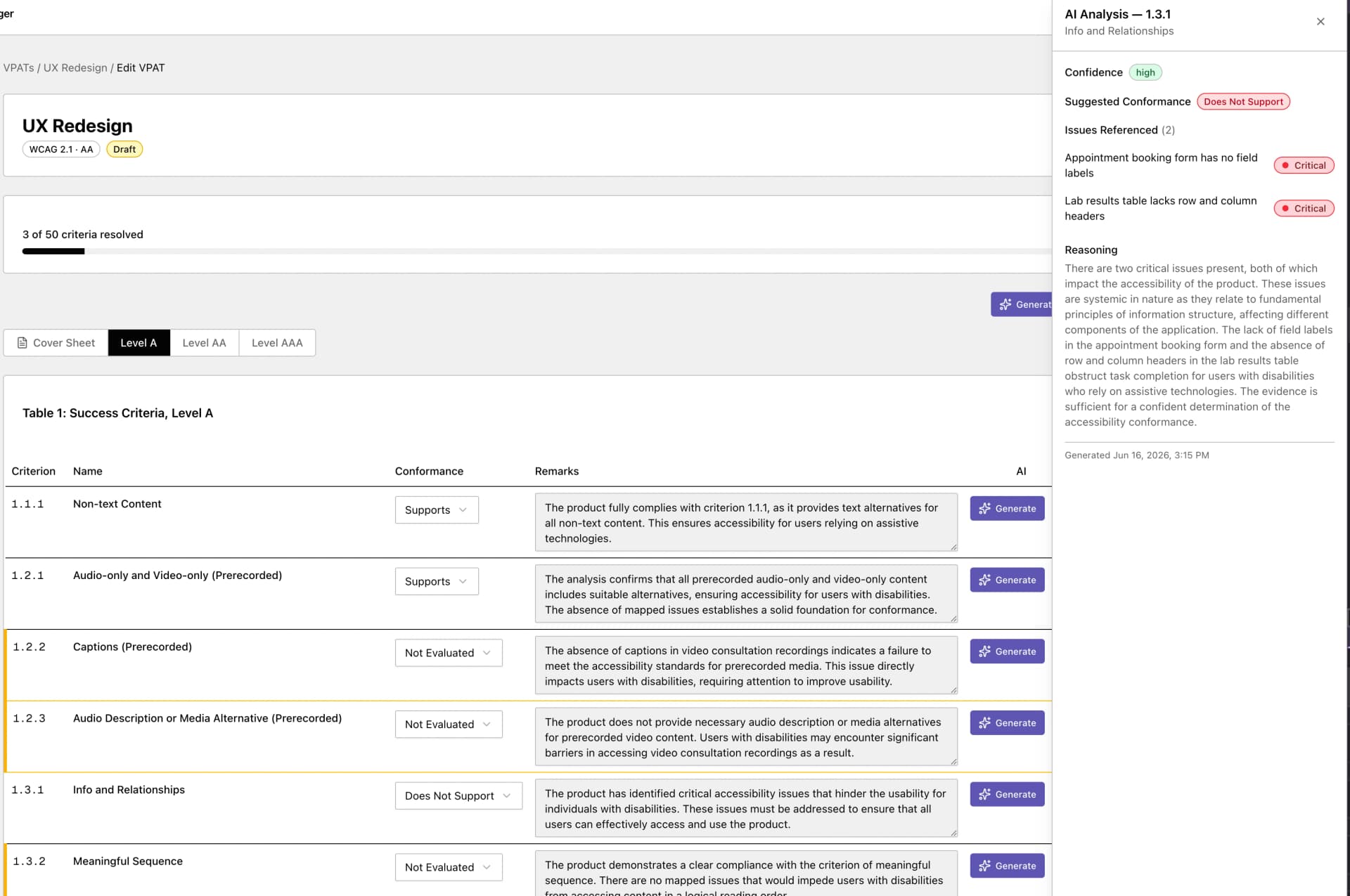
Task: Select the Level A tab
Action: coord(139,343)
